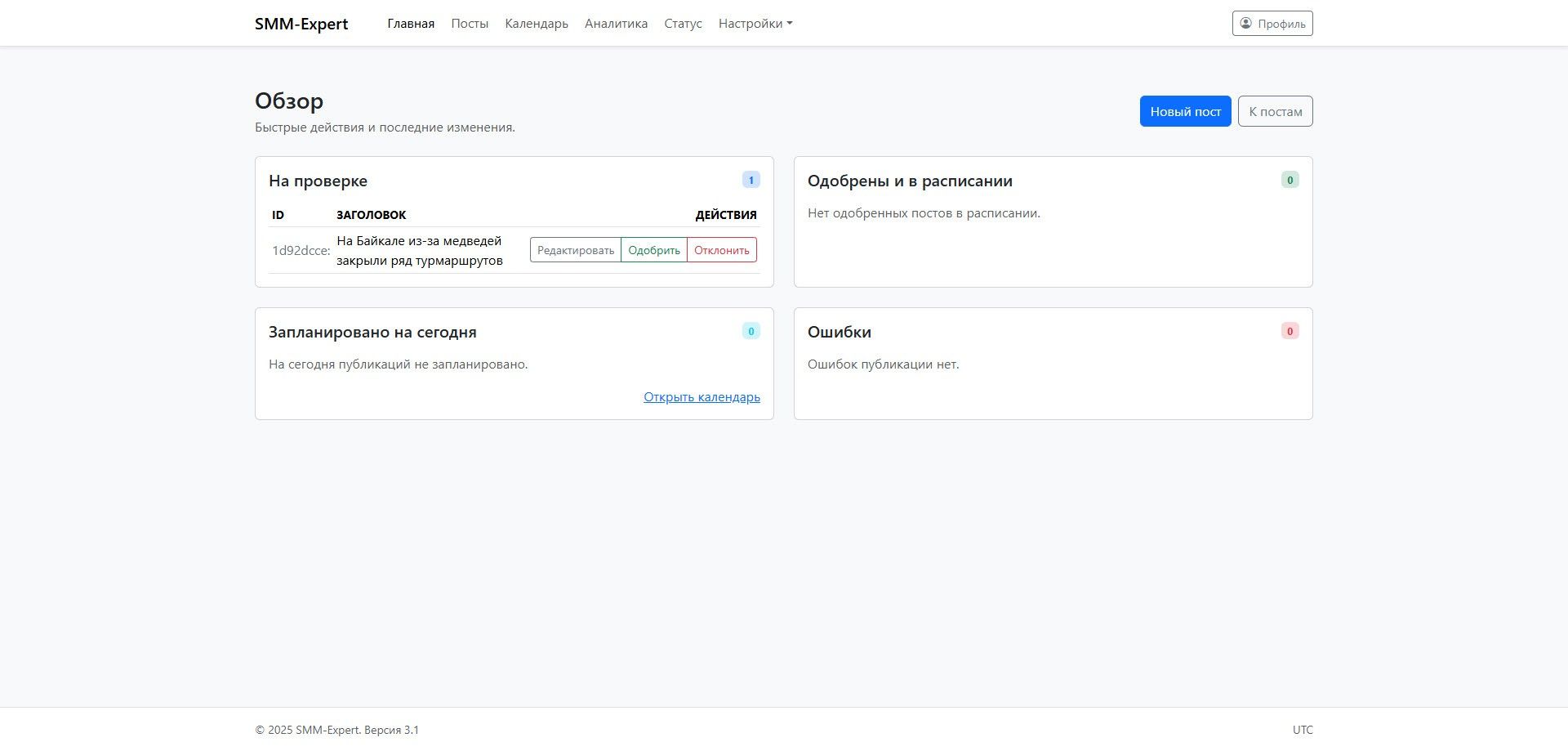Click text Нет одобренных постов в расписании
Viewport: 1568px width, 751px height.
tap(924, 213)
